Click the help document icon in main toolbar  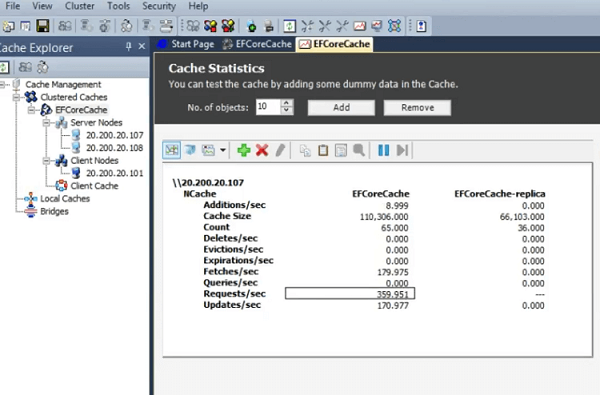pos(421,26)
